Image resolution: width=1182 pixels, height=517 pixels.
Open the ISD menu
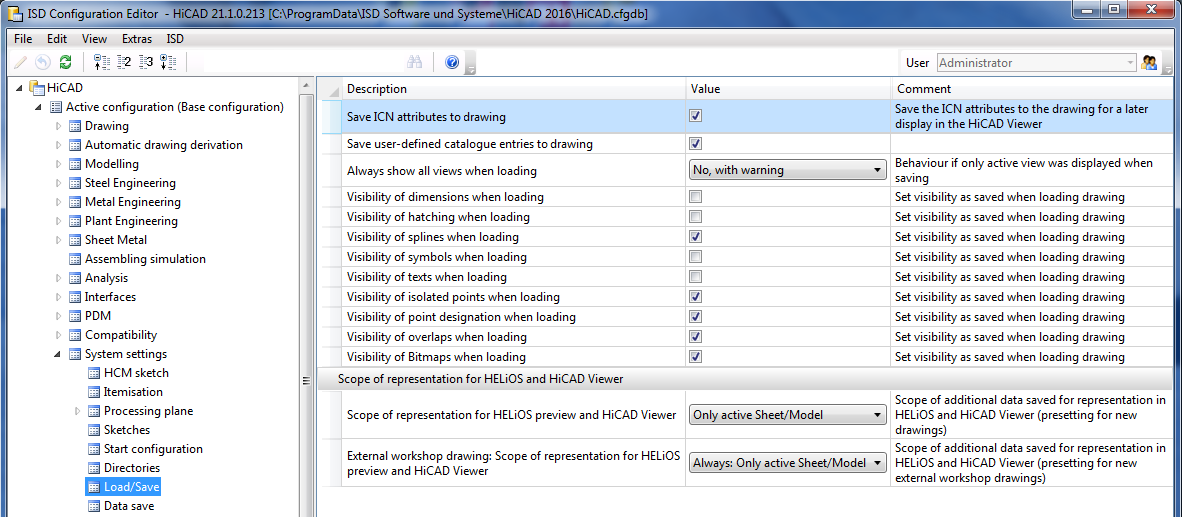click(175, 38)
